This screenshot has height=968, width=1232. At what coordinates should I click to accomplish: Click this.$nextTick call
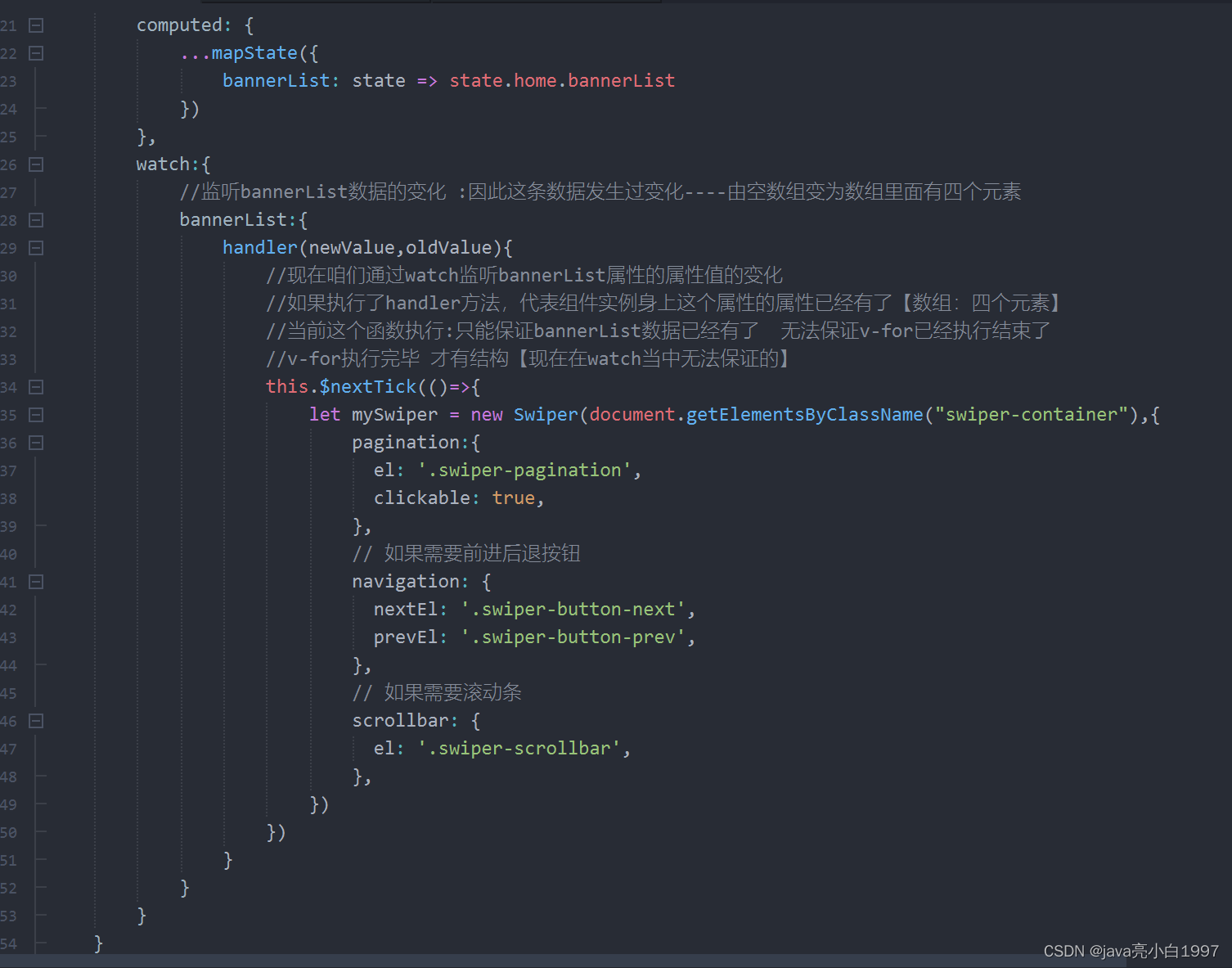click(x=341, y=387)
